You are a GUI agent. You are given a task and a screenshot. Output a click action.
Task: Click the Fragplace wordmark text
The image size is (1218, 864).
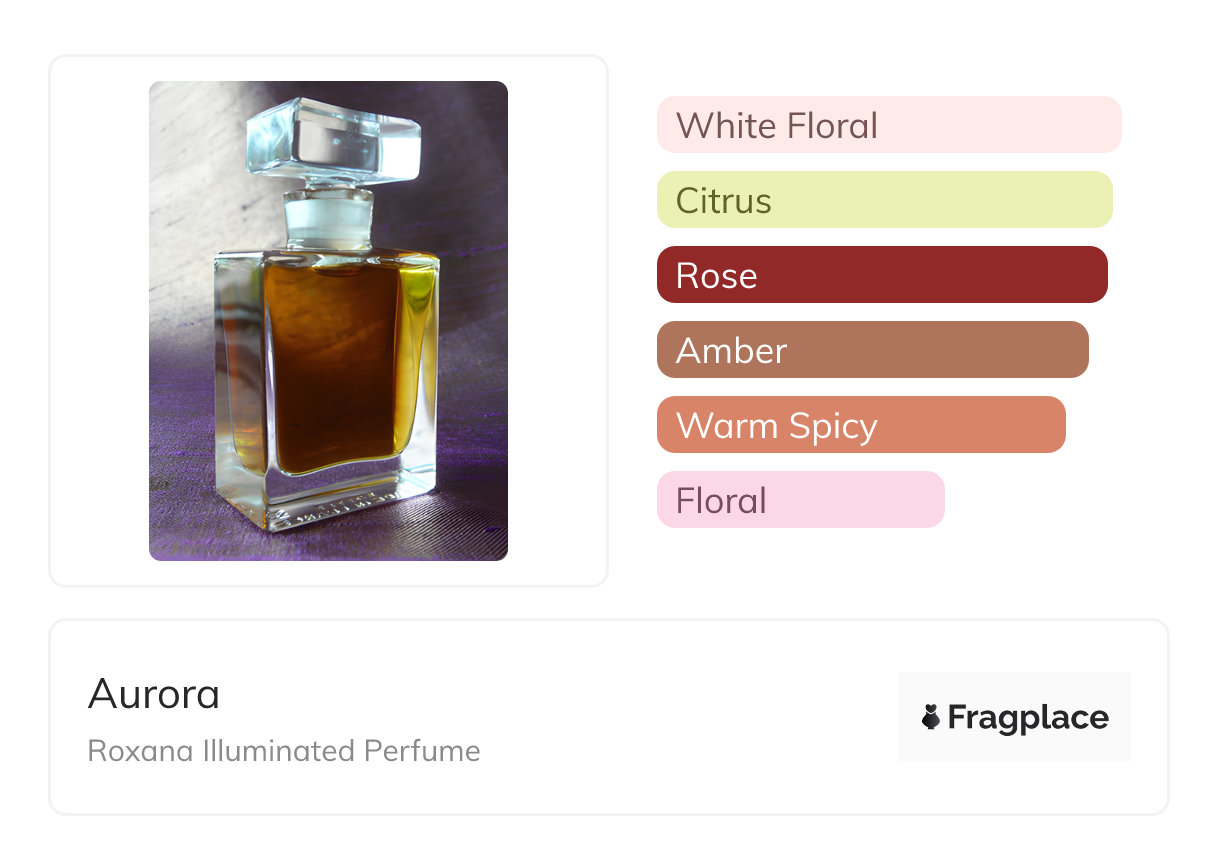click(1028, 718)
